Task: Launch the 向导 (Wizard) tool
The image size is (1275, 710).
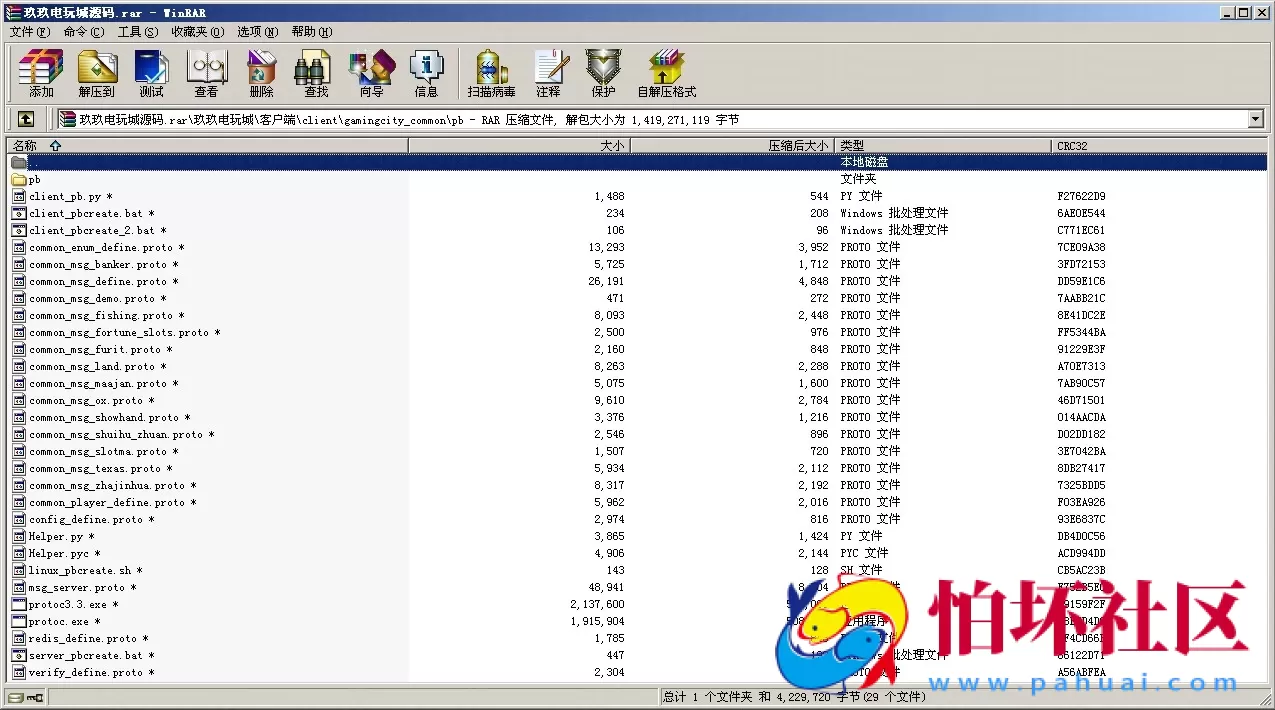Action: pyautogui.click(x=371, y=72)
